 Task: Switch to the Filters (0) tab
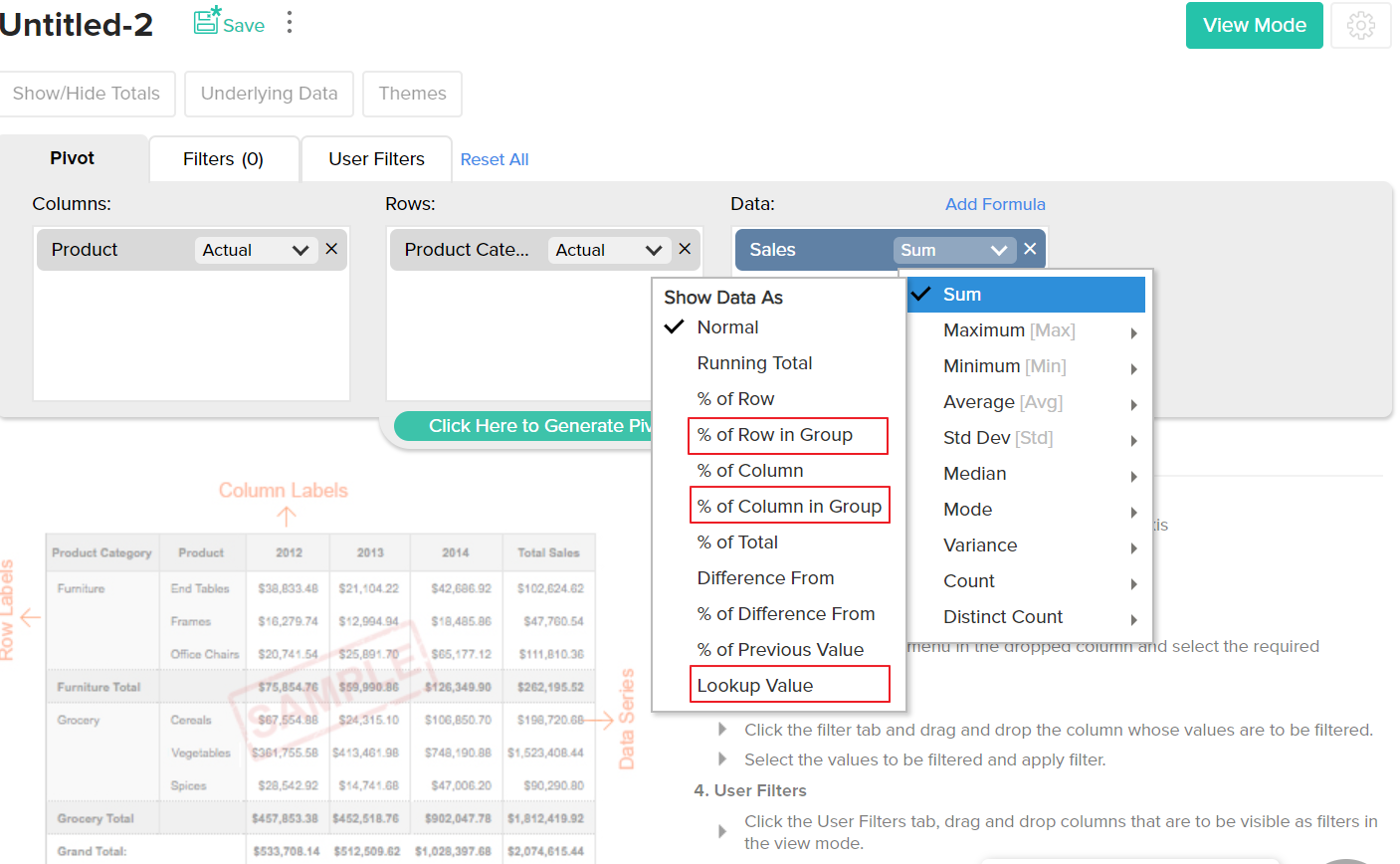[223, 158]
